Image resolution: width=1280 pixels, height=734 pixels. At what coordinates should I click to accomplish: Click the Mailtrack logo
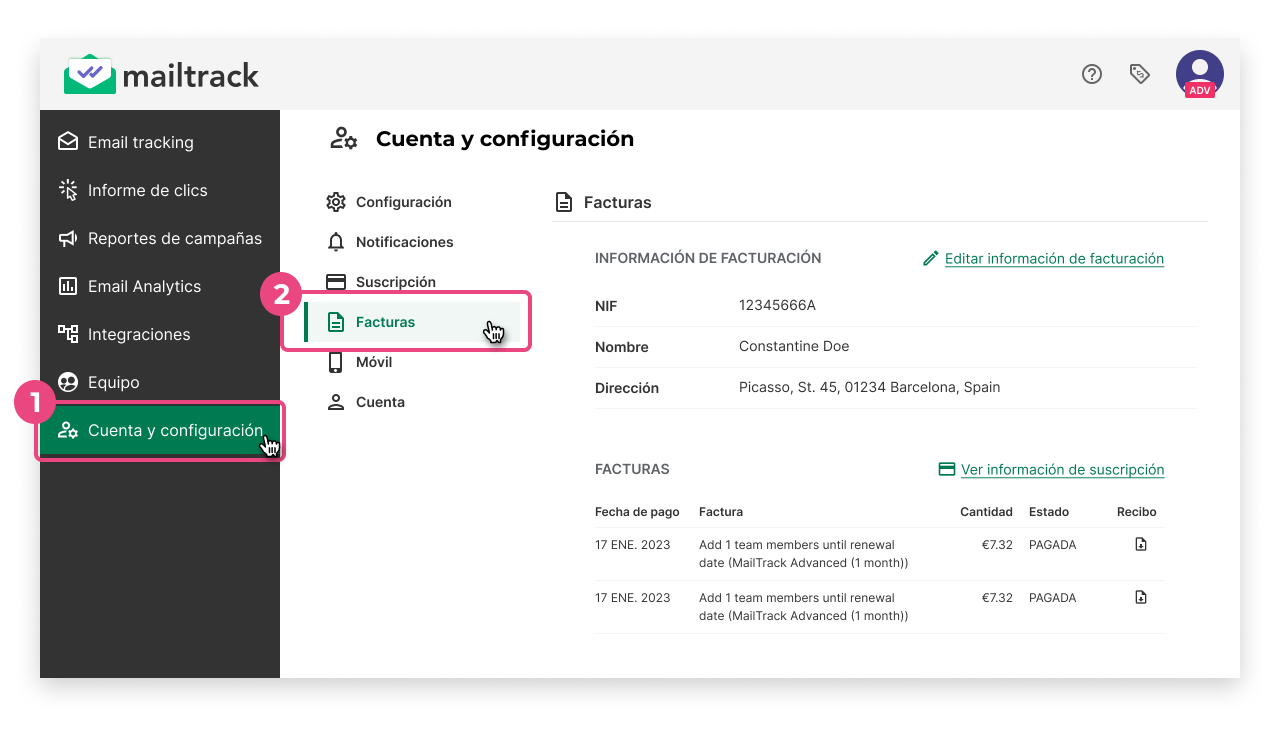(161, 74)
